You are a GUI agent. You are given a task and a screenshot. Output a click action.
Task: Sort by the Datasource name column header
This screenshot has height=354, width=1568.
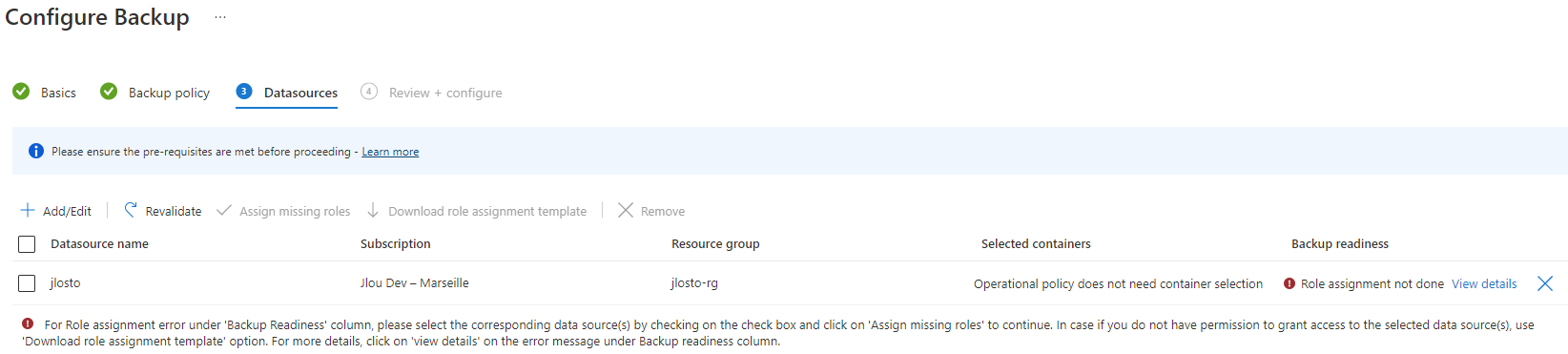coord(99,244)
